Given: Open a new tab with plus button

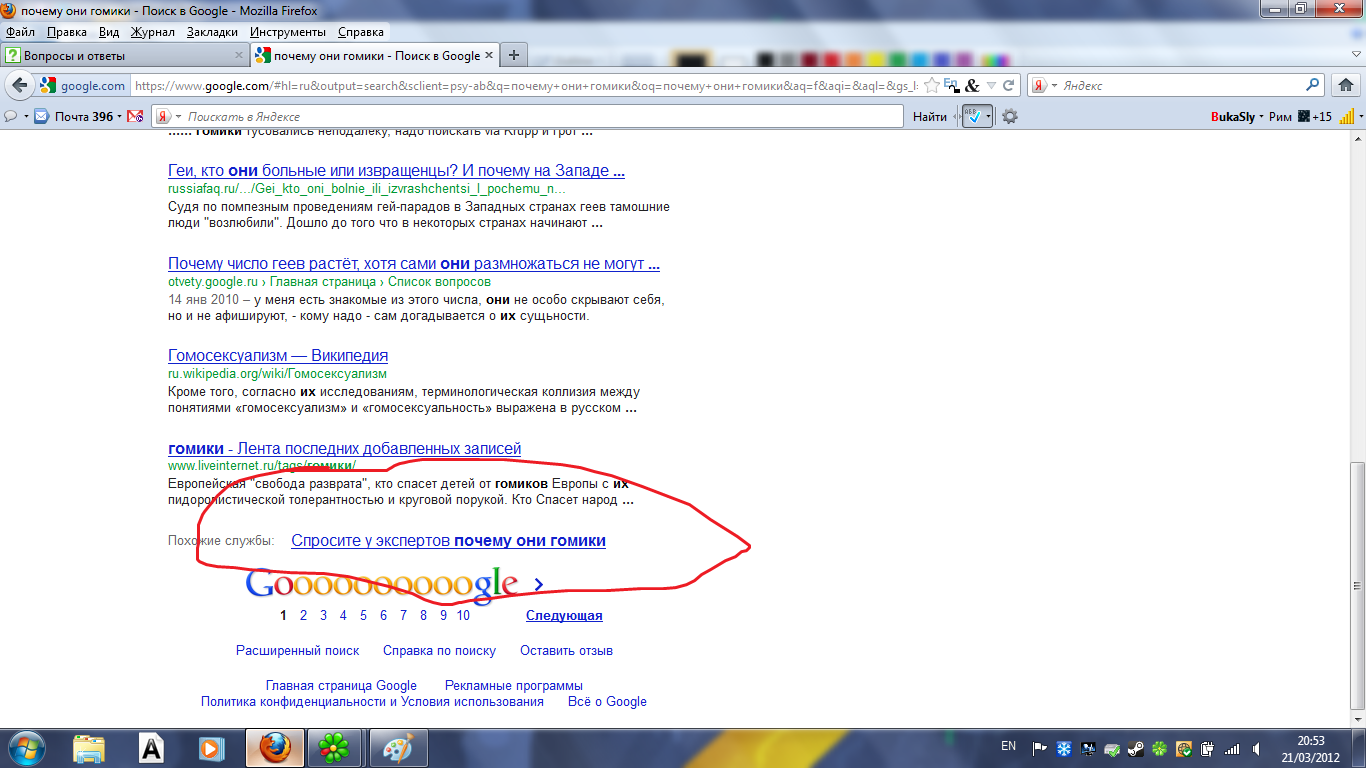Looking at the screenshot, I should (513, 56).
